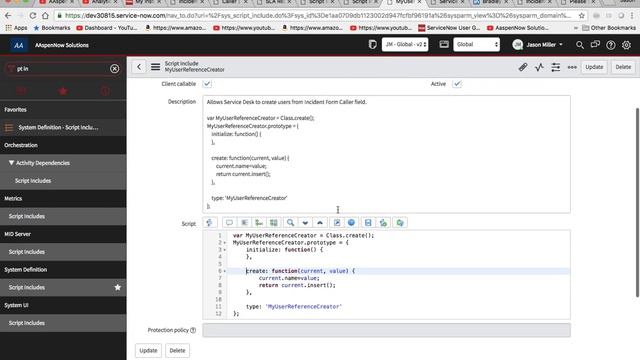Uncheck the Active checkbox
640x360 pixels.
[457, 84]
